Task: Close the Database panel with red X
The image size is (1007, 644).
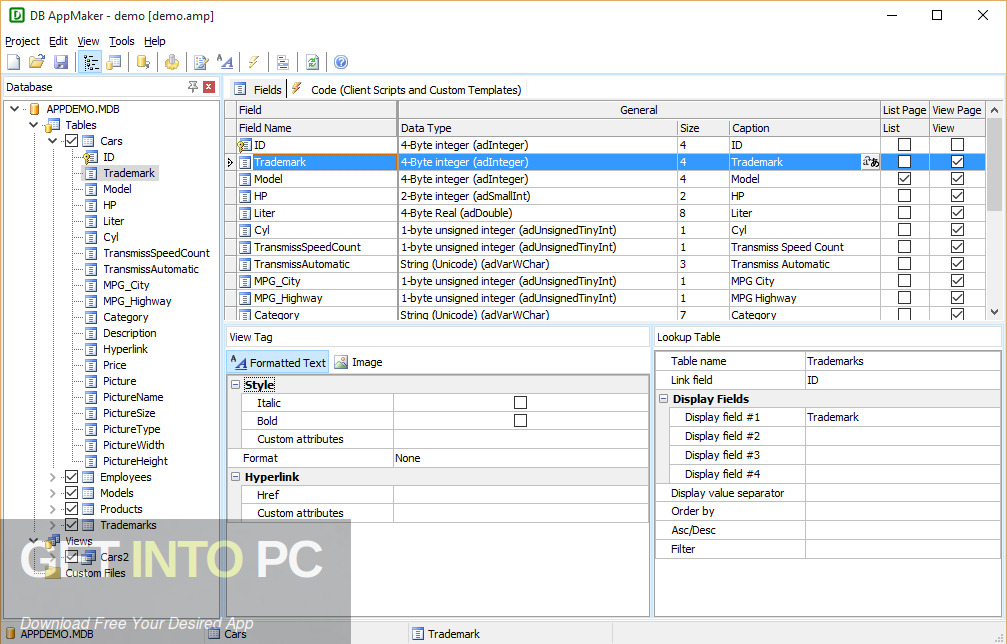Action: (209, 87)
